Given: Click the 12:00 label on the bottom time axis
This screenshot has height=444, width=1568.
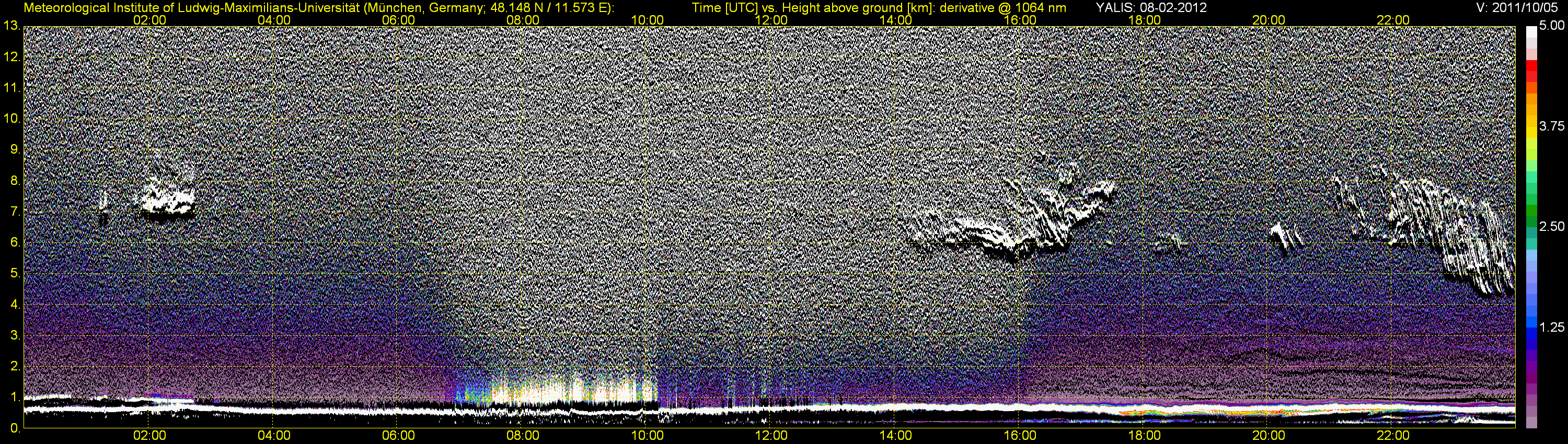Looking at the screenshot, I should pos(770,436).
